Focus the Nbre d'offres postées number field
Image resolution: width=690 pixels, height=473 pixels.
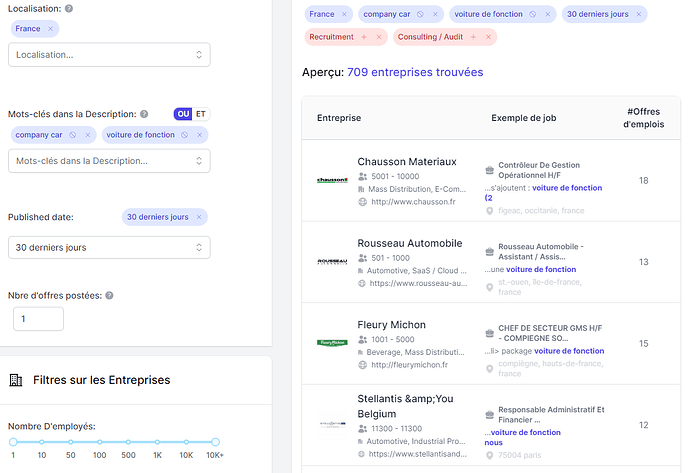pyautogui.click(x=38, y=319)
